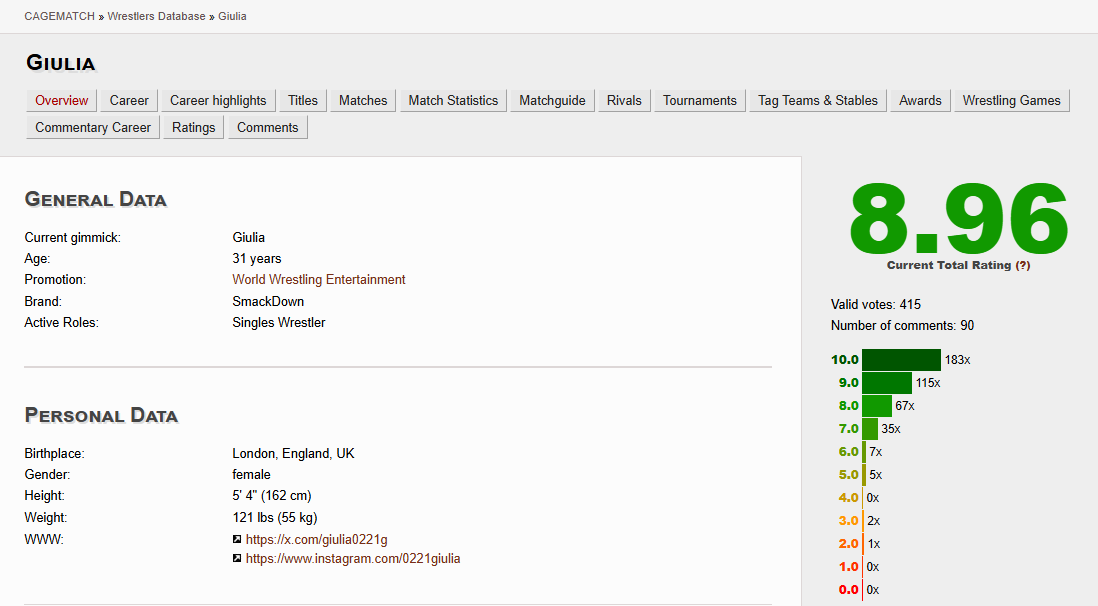The width and height of the screenshot is (1098, 606).
Task: Switch to the Matches tab
Action: (x=363, y=100)
